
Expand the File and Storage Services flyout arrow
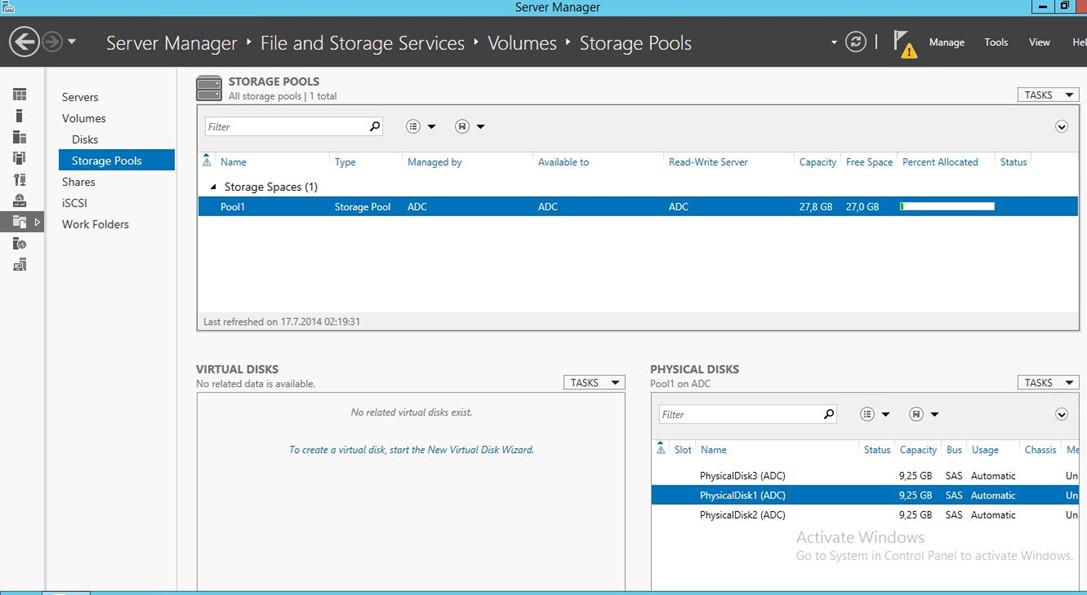point(37,222)
